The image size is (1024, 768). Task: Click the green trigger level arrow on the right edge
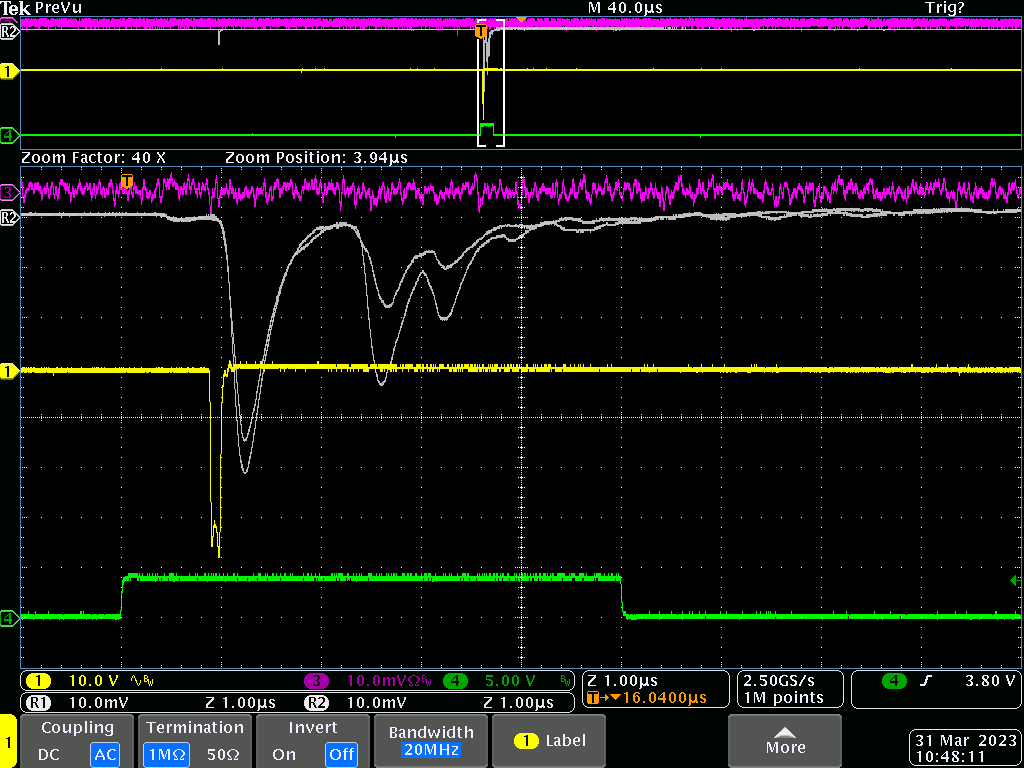point(1017,581)
